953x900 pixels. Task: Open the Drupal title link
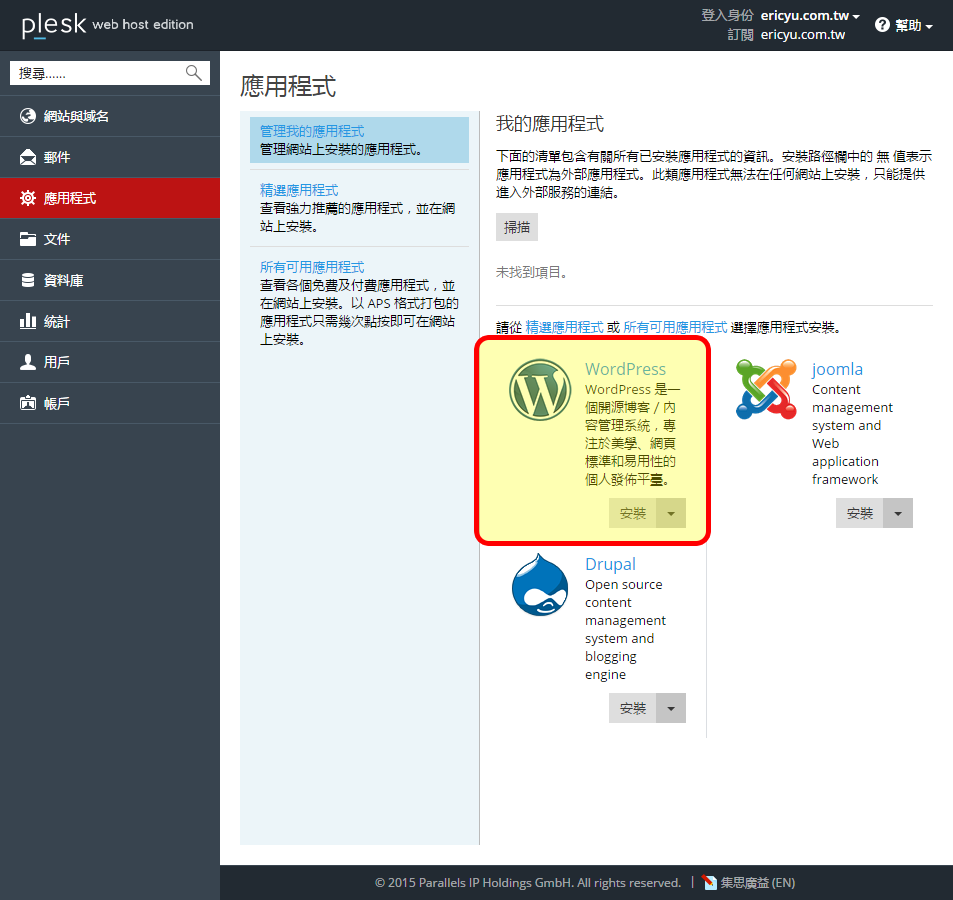pos(610,565)
